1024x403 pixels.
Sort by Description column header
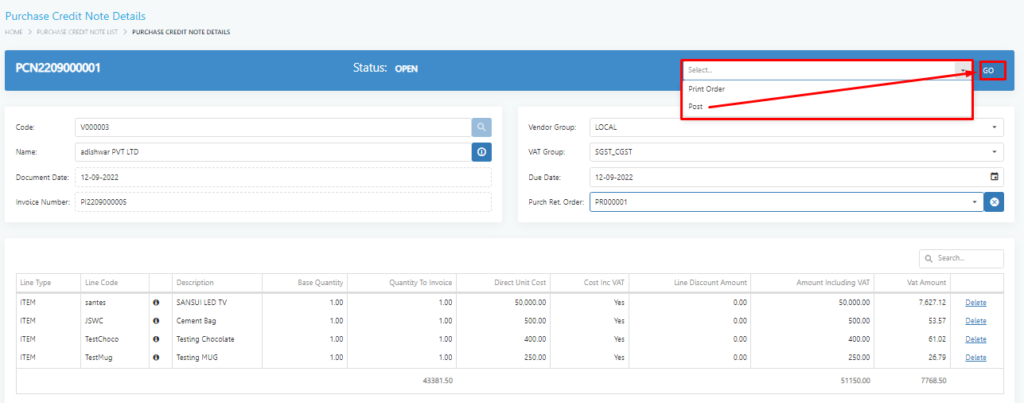click(x=195, y=283)
